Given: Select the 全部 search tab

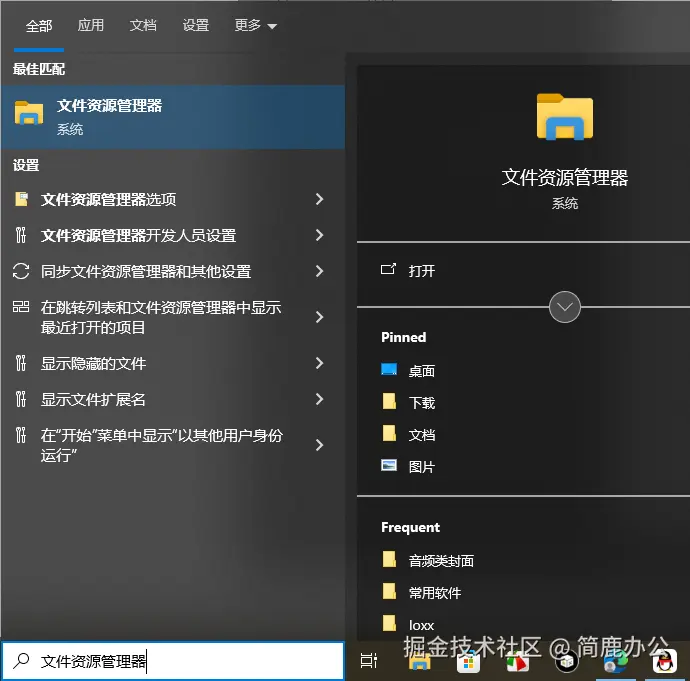Looking at the screenshot, I should click(x=39, y=26).
